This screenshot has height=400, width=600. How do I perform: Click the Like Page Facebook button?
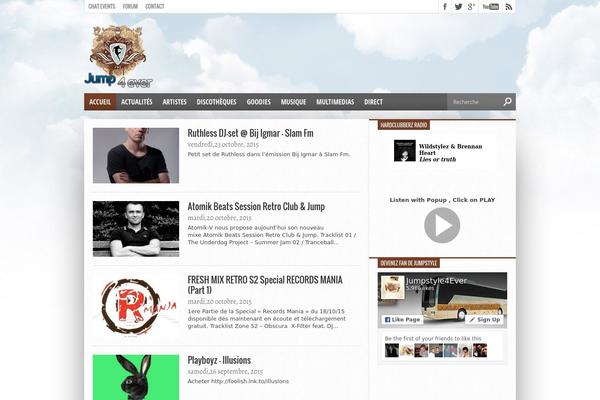[402, 319]
